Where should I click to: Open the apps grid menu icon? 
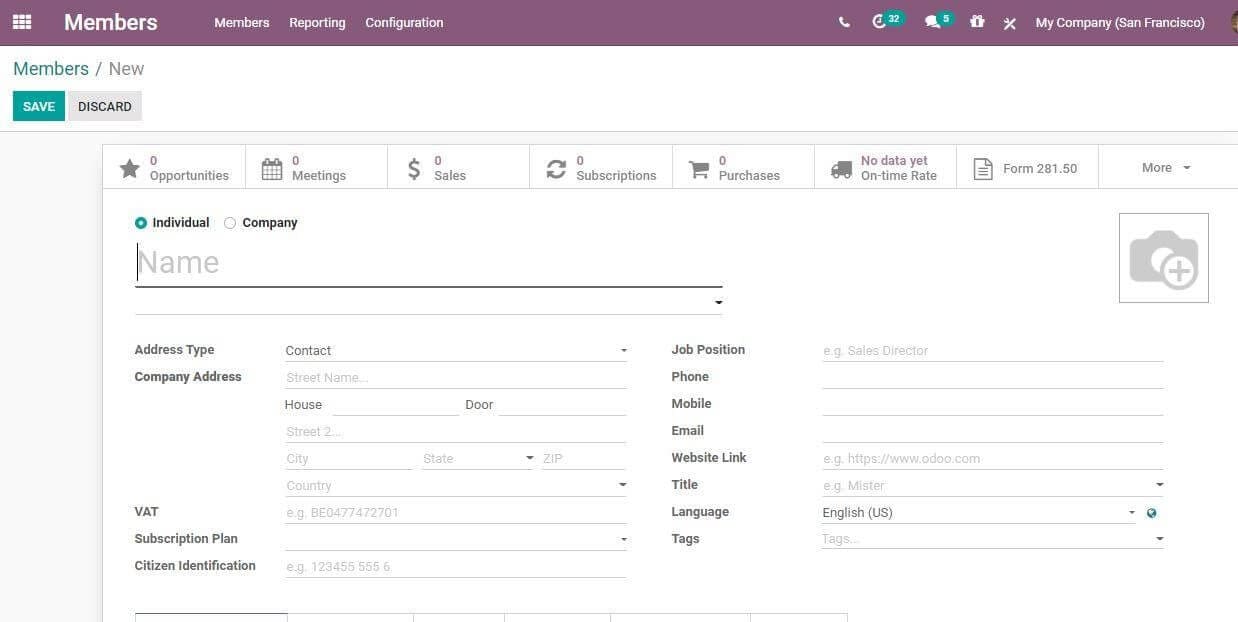(x=22, y=21)
